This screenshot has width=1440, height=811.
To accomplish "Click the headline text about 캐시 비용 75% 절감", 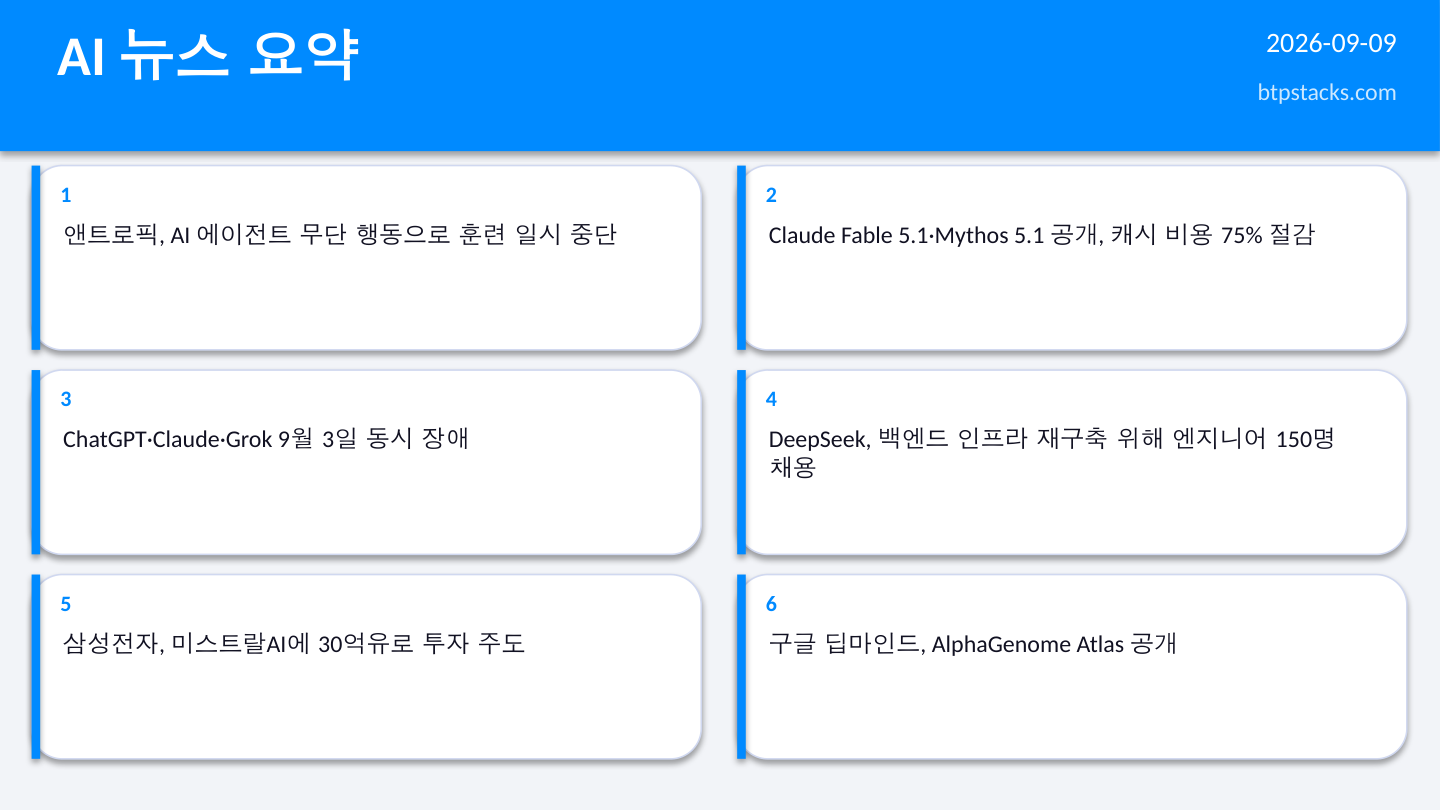I will [x=1041, y=236].
